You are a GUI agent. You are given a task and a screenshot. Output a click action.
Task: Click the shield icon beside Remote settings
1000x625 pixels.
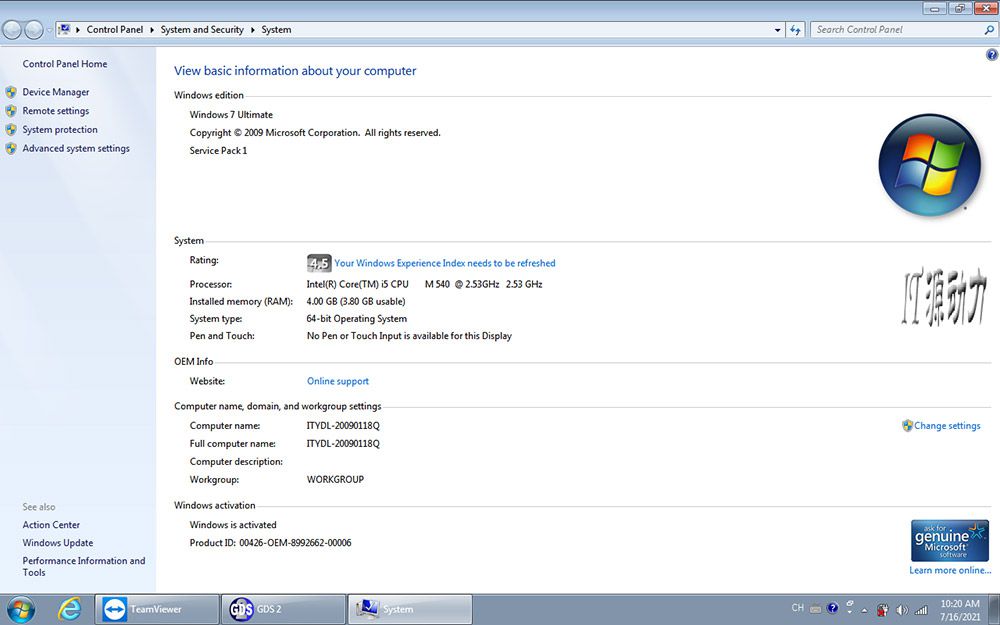coord(11,111)
